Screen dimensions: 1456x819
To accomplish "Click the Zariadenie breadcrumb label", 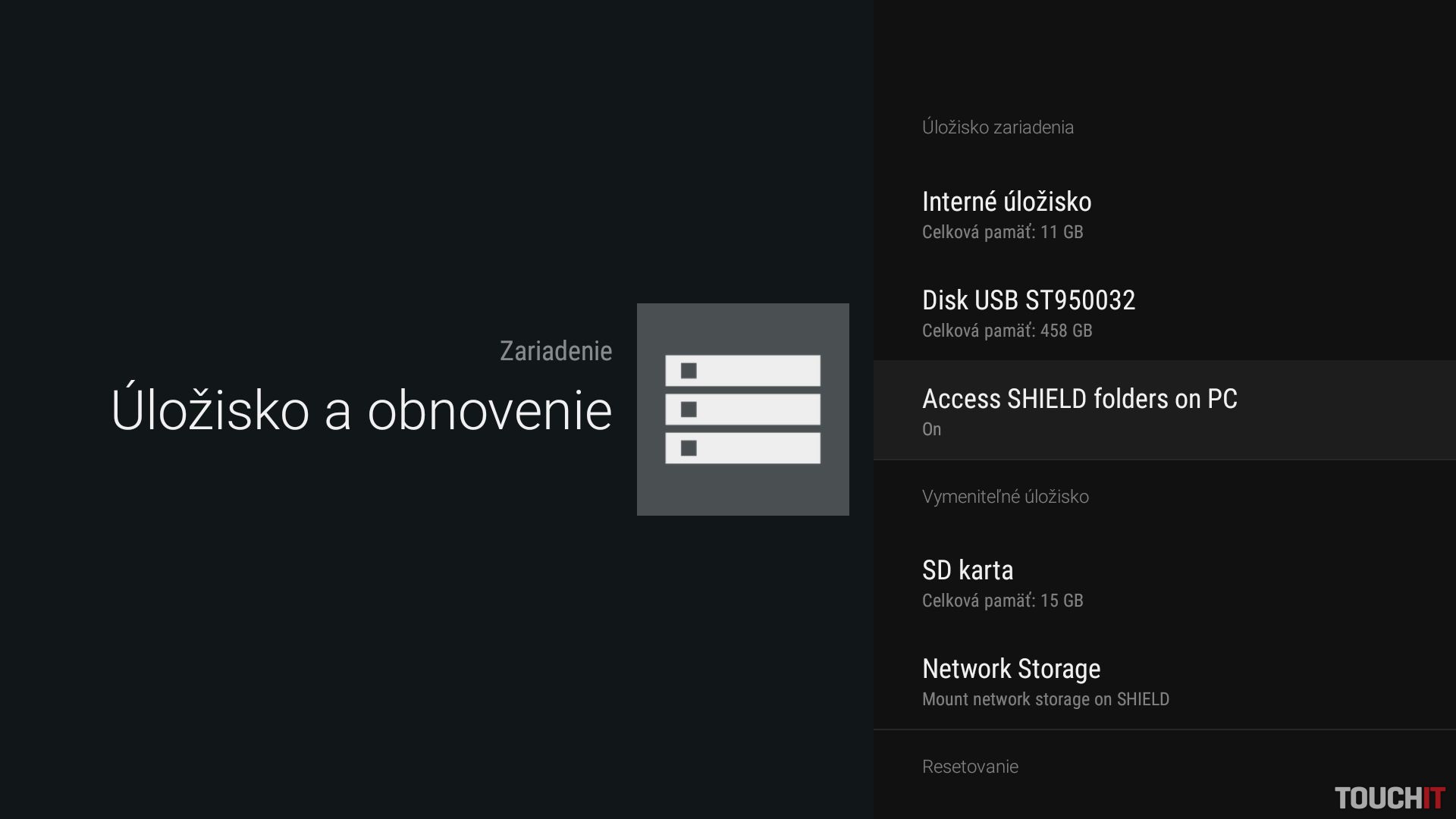I will click(556, 351).
